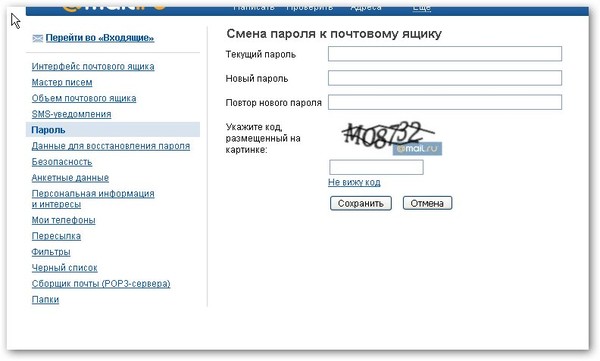Image resolution: width=600 pixels, height=361 pixels.
Task: Open the «Перейти во «Входящие»» link
Action: tap(99, 38)
